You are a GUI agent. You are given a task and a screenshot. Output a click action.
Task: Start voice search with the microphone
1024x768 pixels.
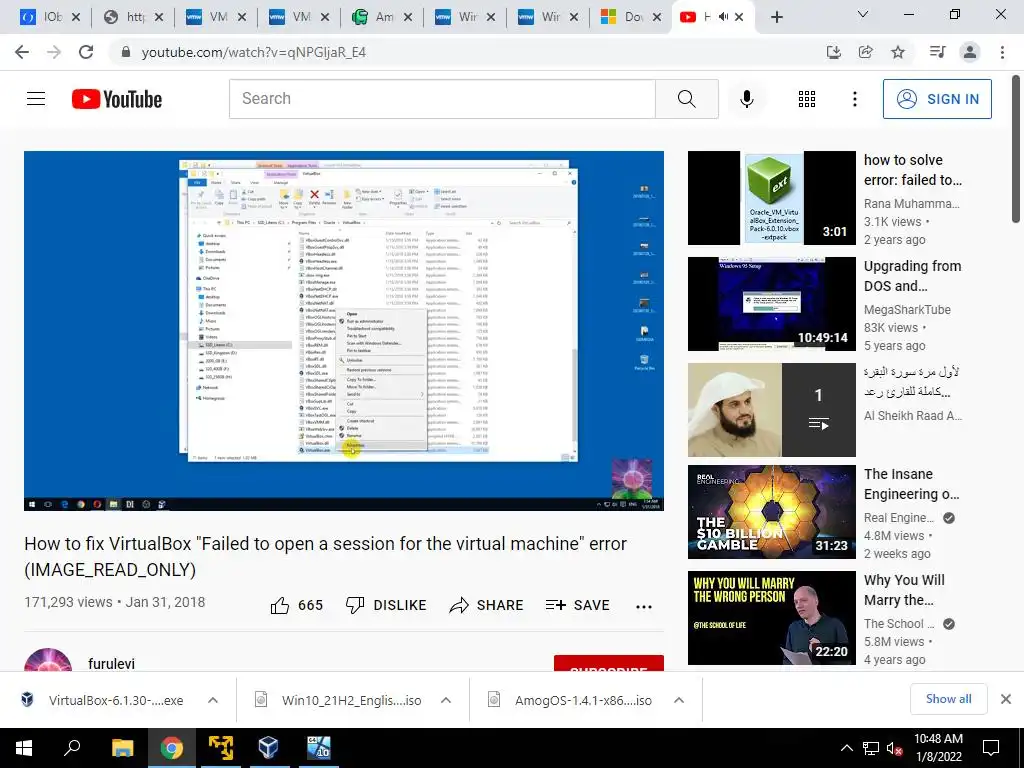tap(746, 99)
